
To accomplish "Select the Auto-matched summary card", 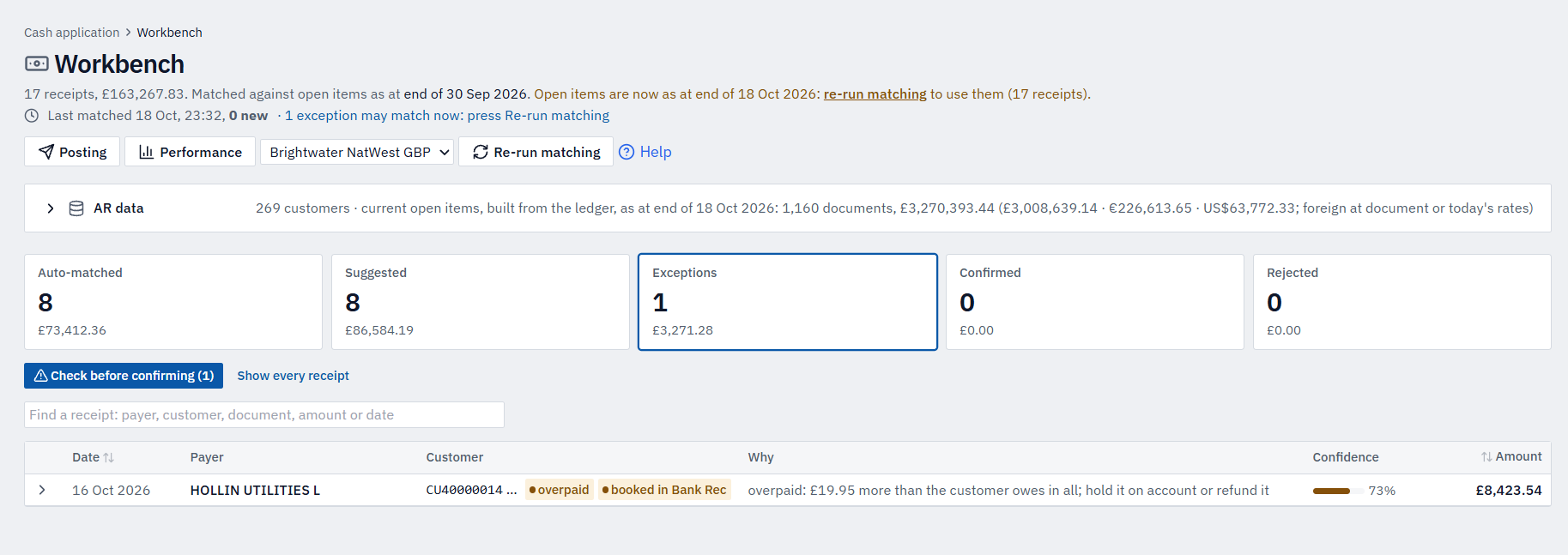I will click(x=173, y=302).
